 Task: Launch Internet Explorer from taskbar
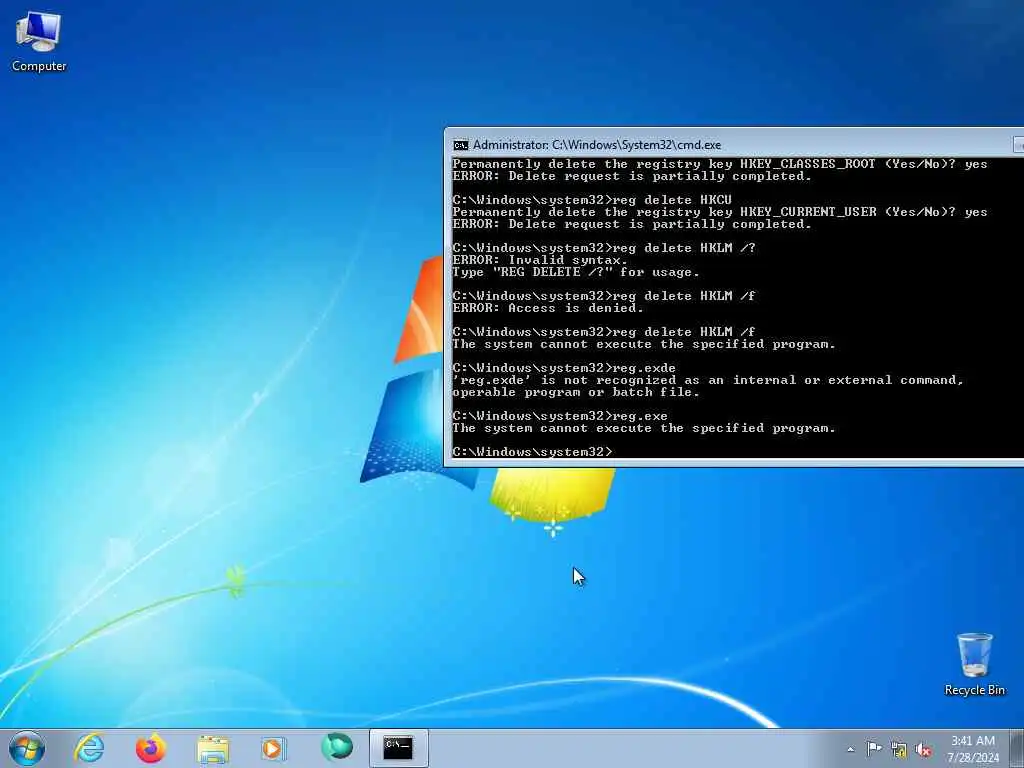pos(89,748)
